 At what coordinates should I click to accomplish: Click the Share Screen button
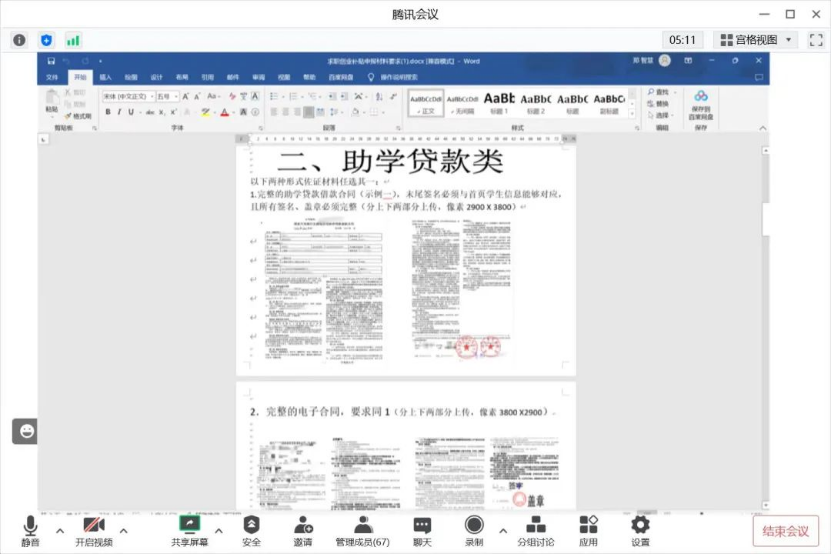[189, 530]
